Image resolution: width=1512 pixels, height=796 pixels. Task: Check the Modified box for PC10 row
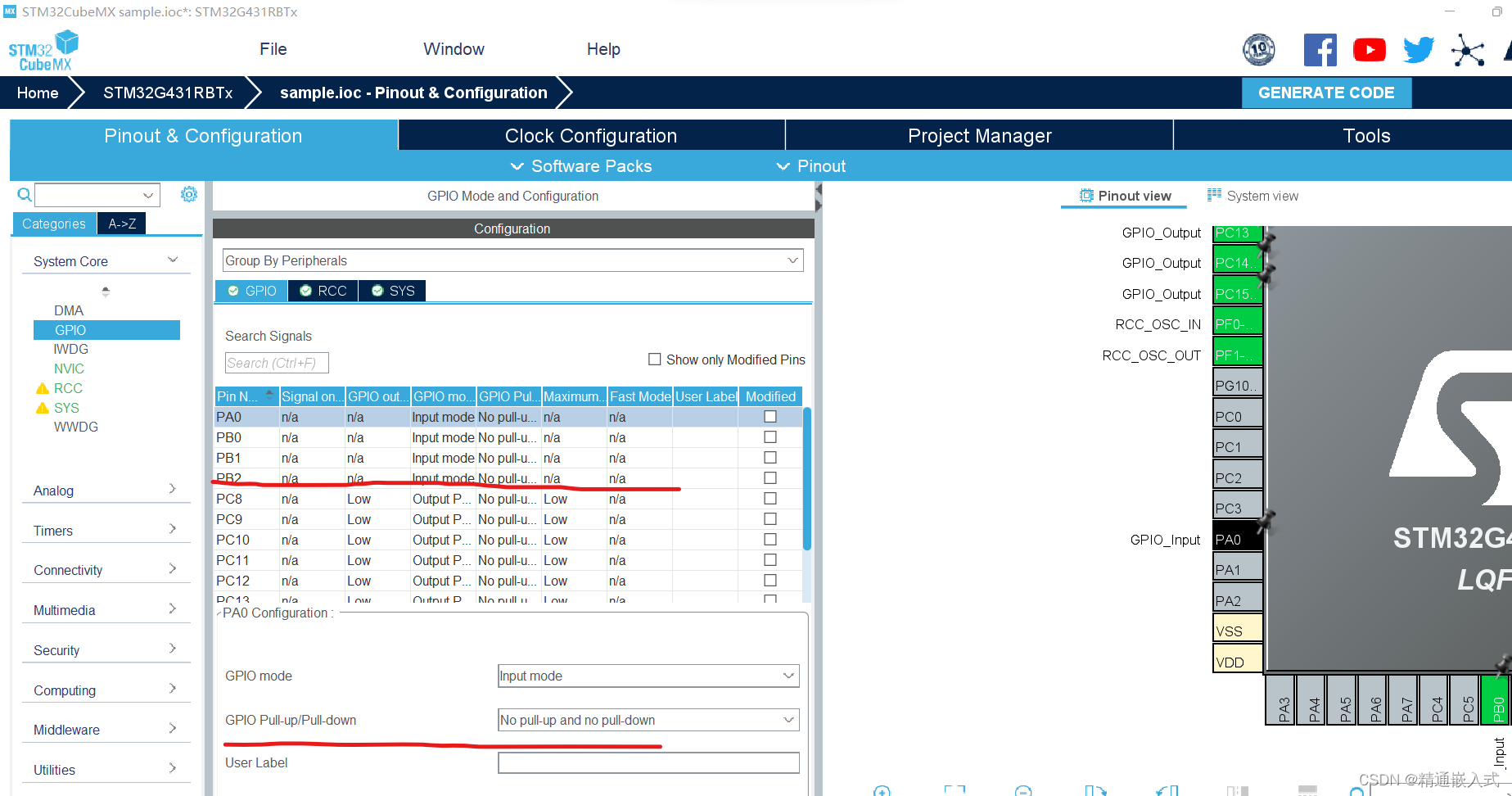(x=770, y=540)
